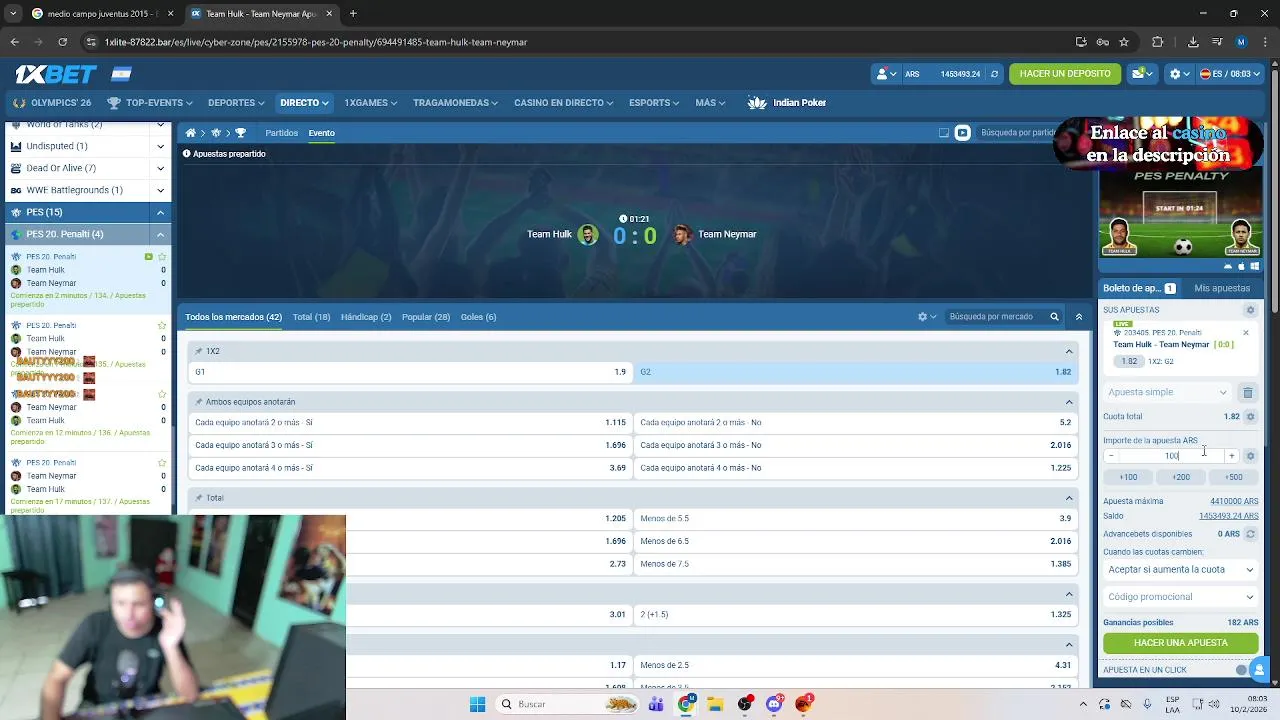Open the Apuesta simple dropdown
The height and width of the screenshot is (720, 1280).
[1168, 393]
